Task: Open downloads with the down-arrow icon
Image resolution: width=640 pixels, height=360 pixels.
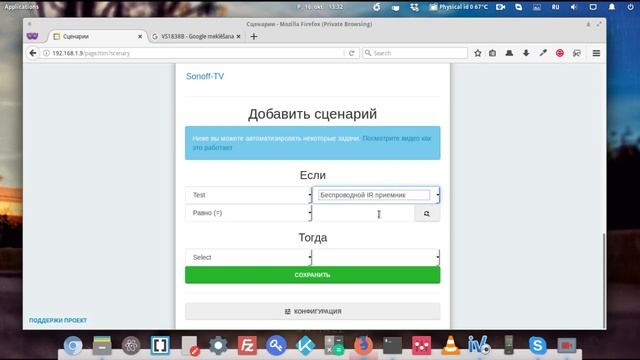Action: [526, 53]
